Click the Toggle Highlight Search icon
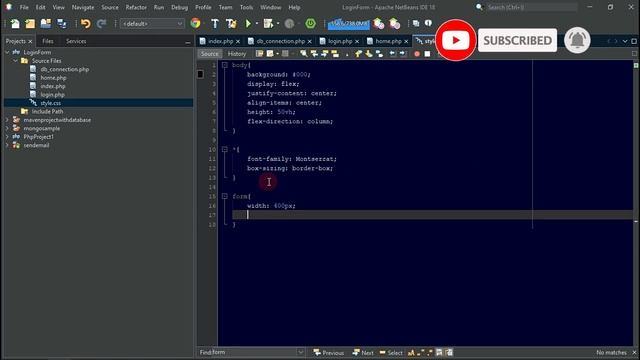640x360 pixels. click(335, 54)
